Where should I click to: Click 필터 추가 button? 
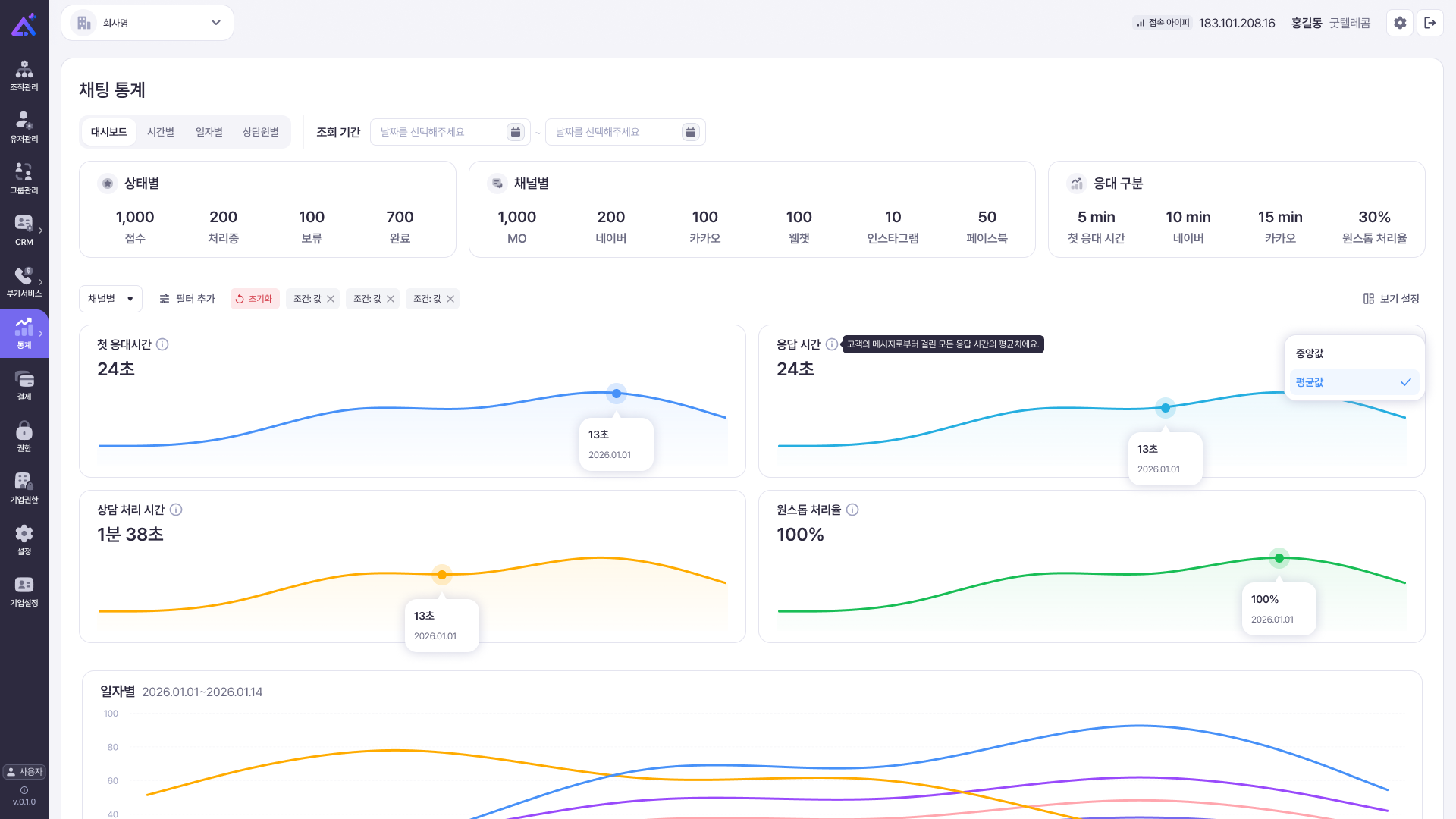click(x=187, y=299)
